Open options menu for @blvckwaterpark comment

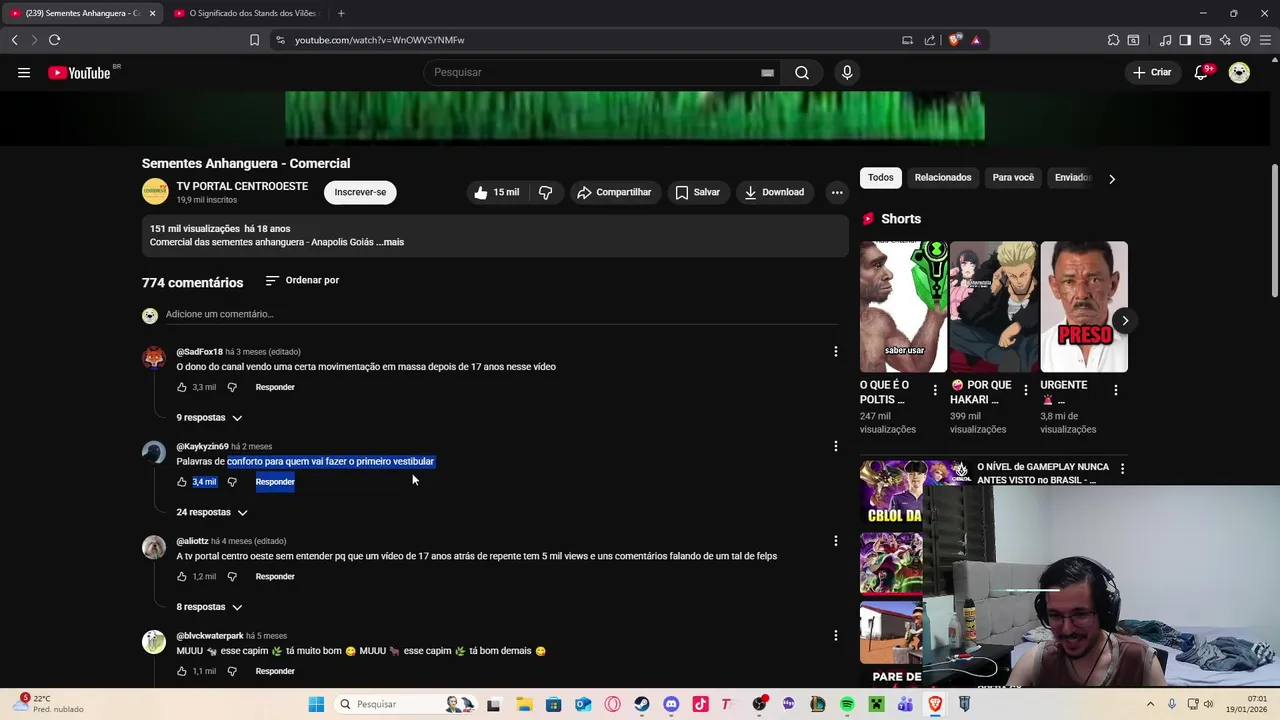coord(836,635)
